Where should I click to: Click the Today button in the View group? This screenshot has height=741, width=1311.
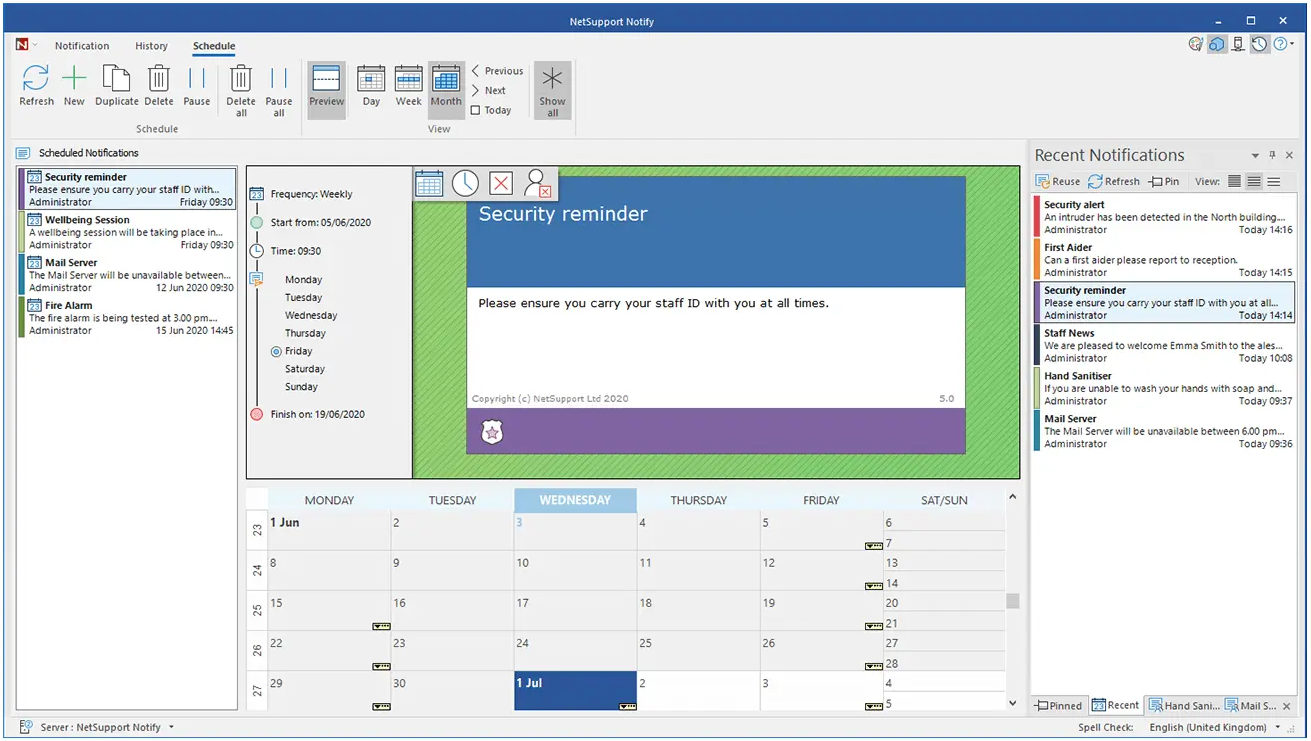492,110
